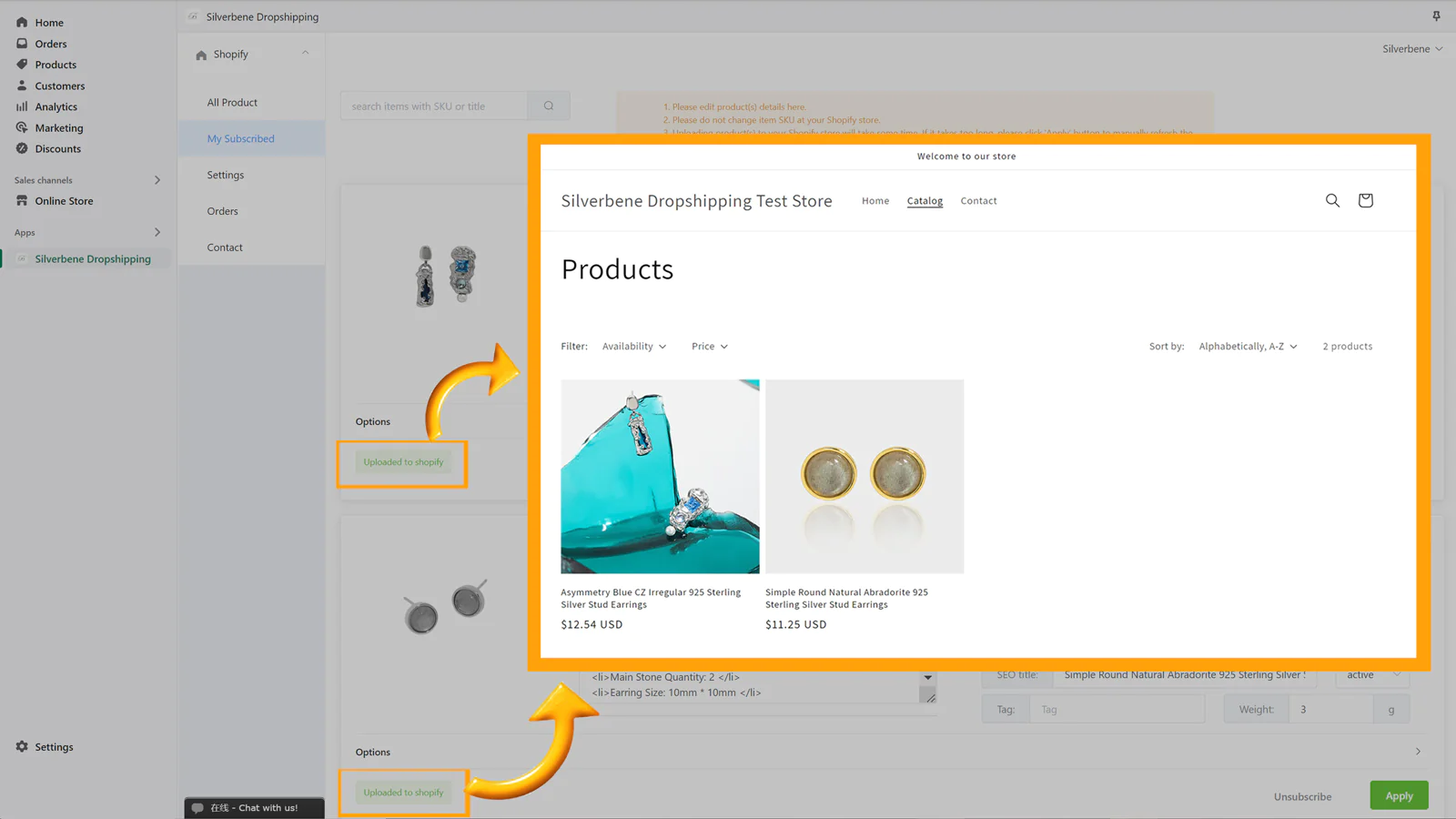Viewport: 1456px width, 819px height.
Task: Collapse the Shopify menu chevron
Action: [x=306, y=53]
